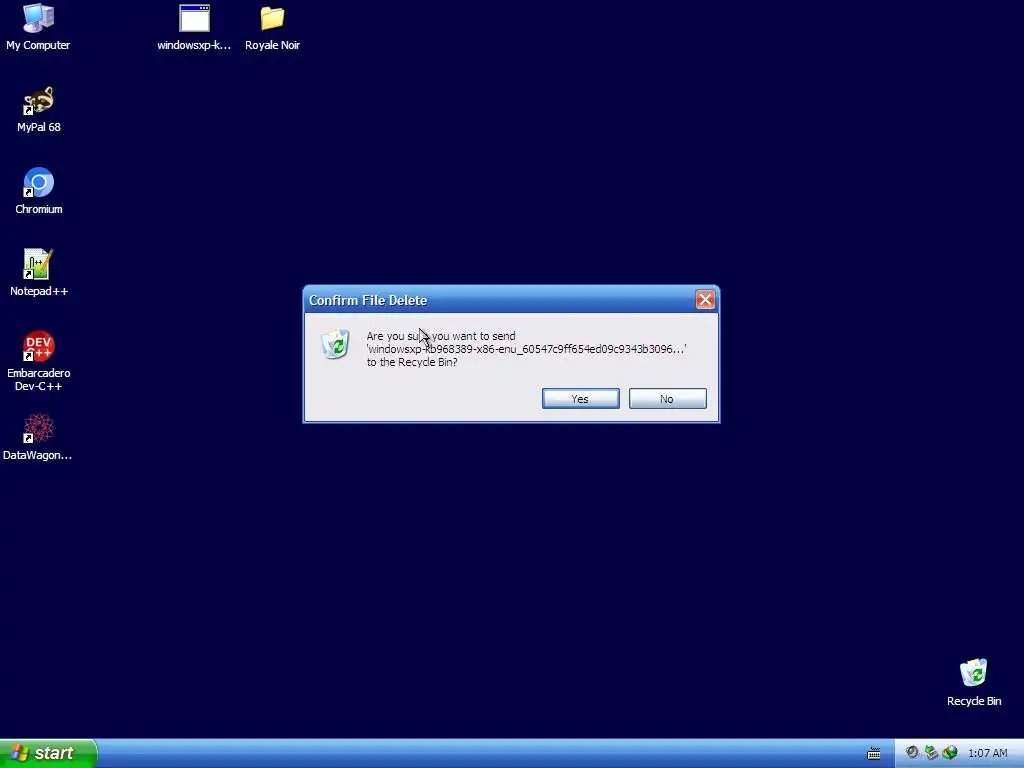Click the on-screen keyboard taskbar icon
Screen dimensions: 1024x768
click(x=874, y=754)
